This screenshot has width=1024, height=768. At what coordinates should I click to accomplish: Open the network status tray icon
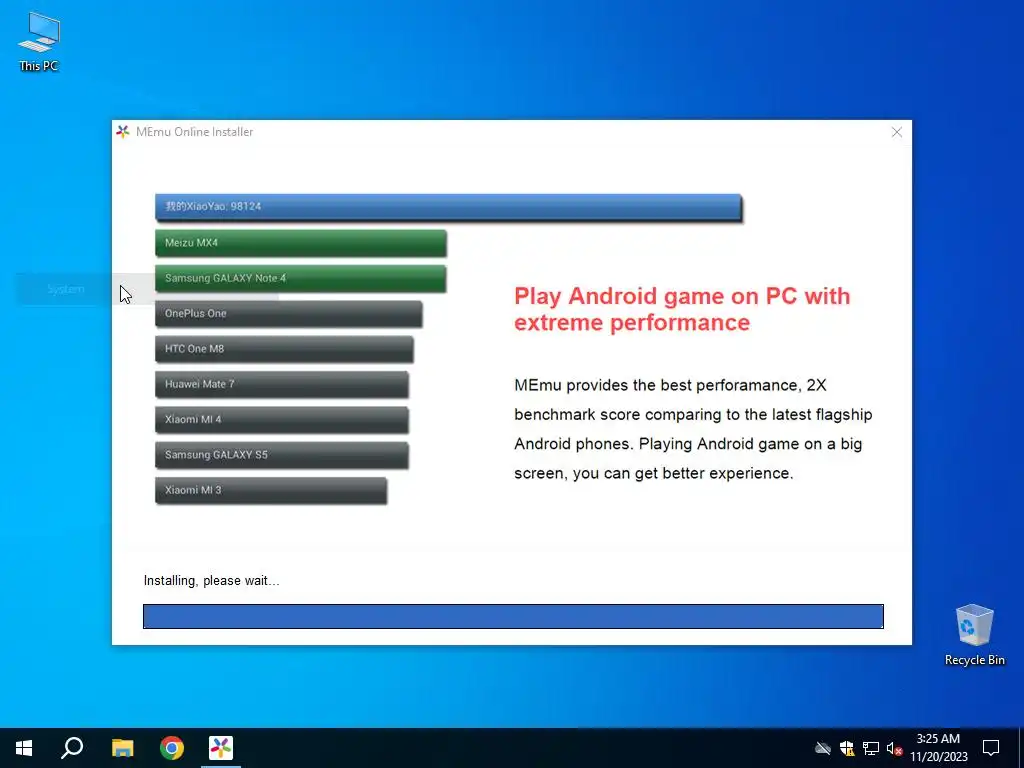(x=871, y=748)
